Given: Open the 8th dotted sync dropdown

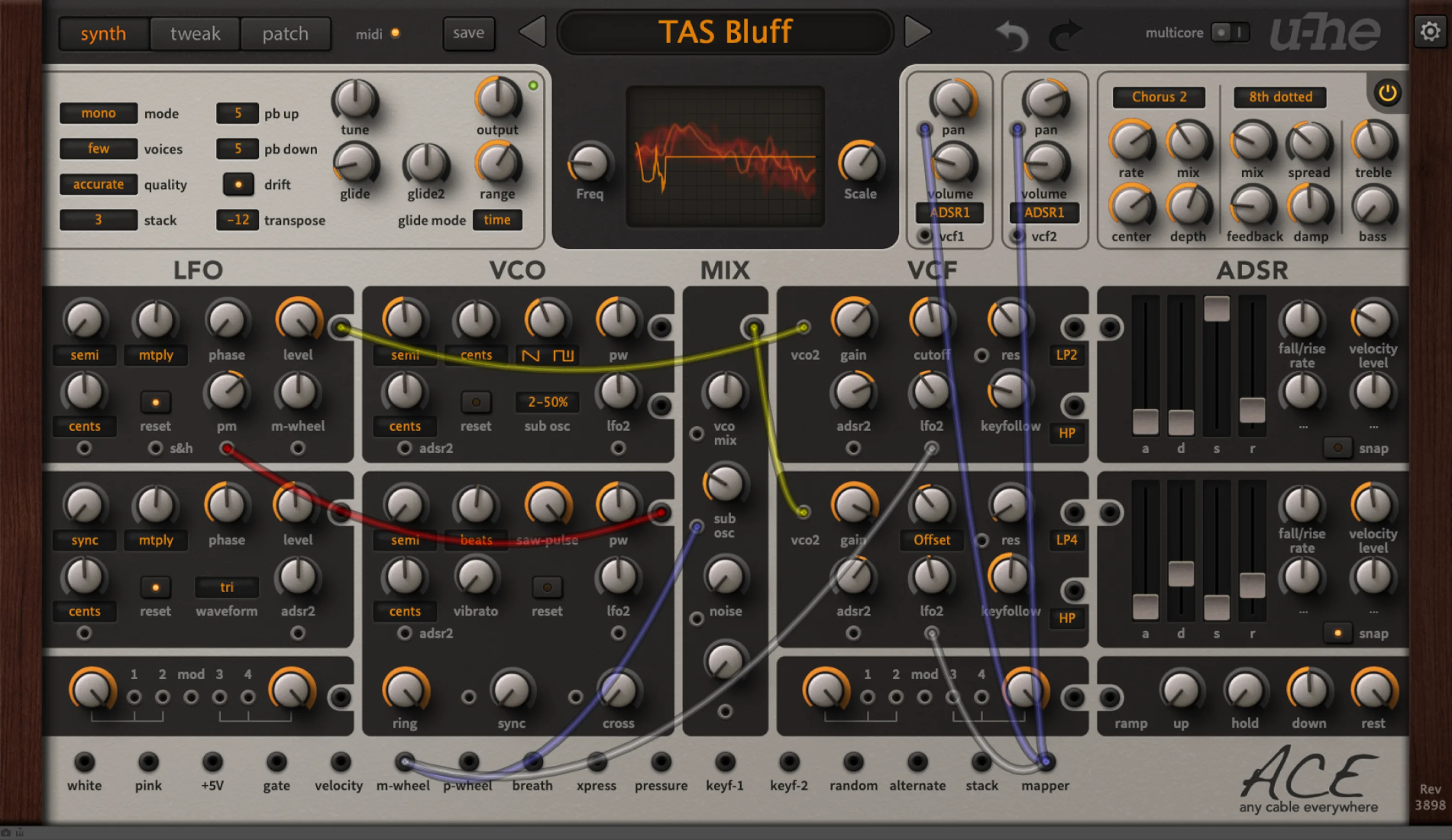Looking at the screenshot, I should [x=1279, y=97].
